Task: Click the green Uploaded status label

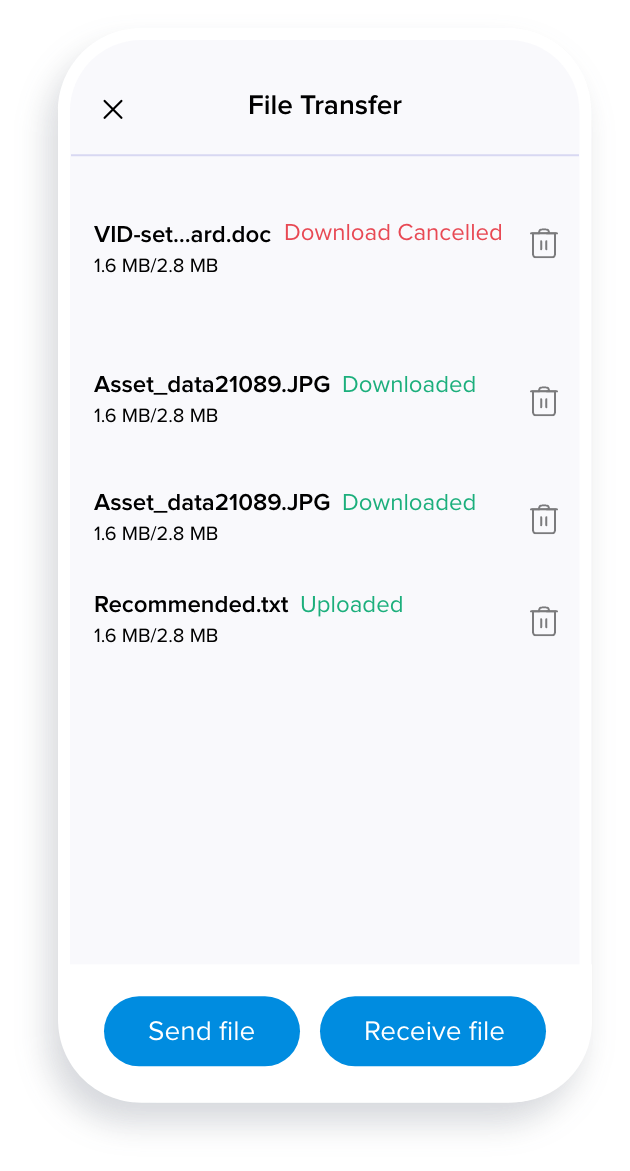Action: (352, 604)
